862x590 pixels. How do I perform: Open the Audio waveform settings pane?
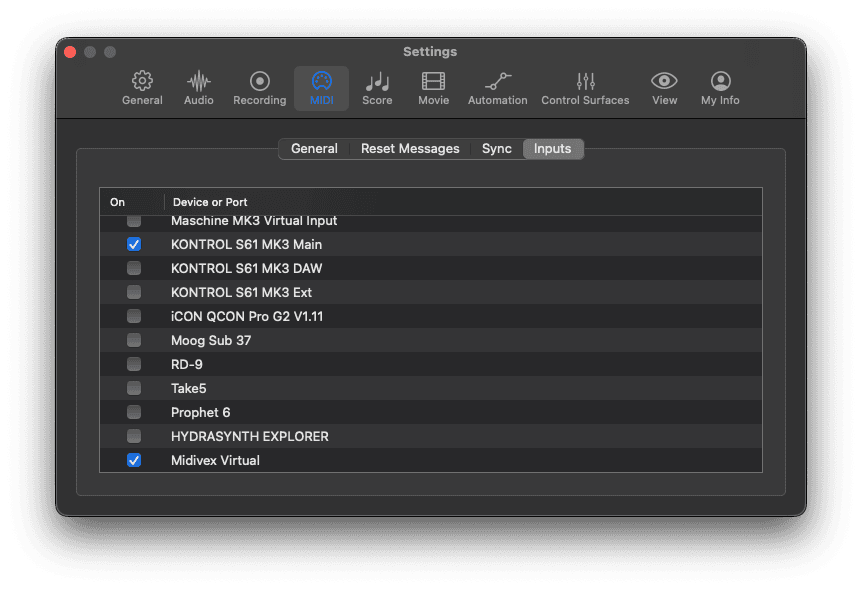click(x=198, y=88)
